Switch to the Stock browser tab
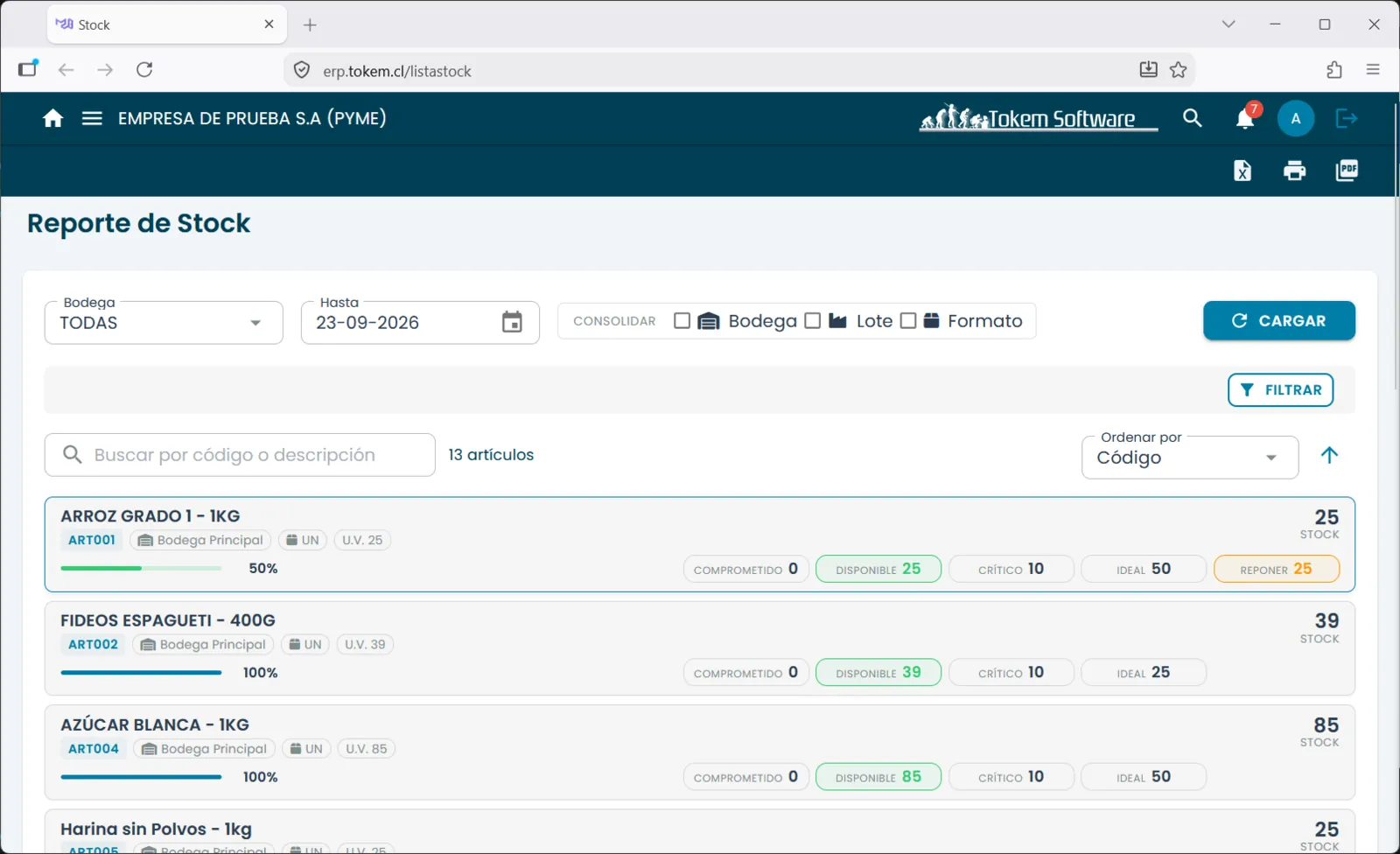 [166, 24]
